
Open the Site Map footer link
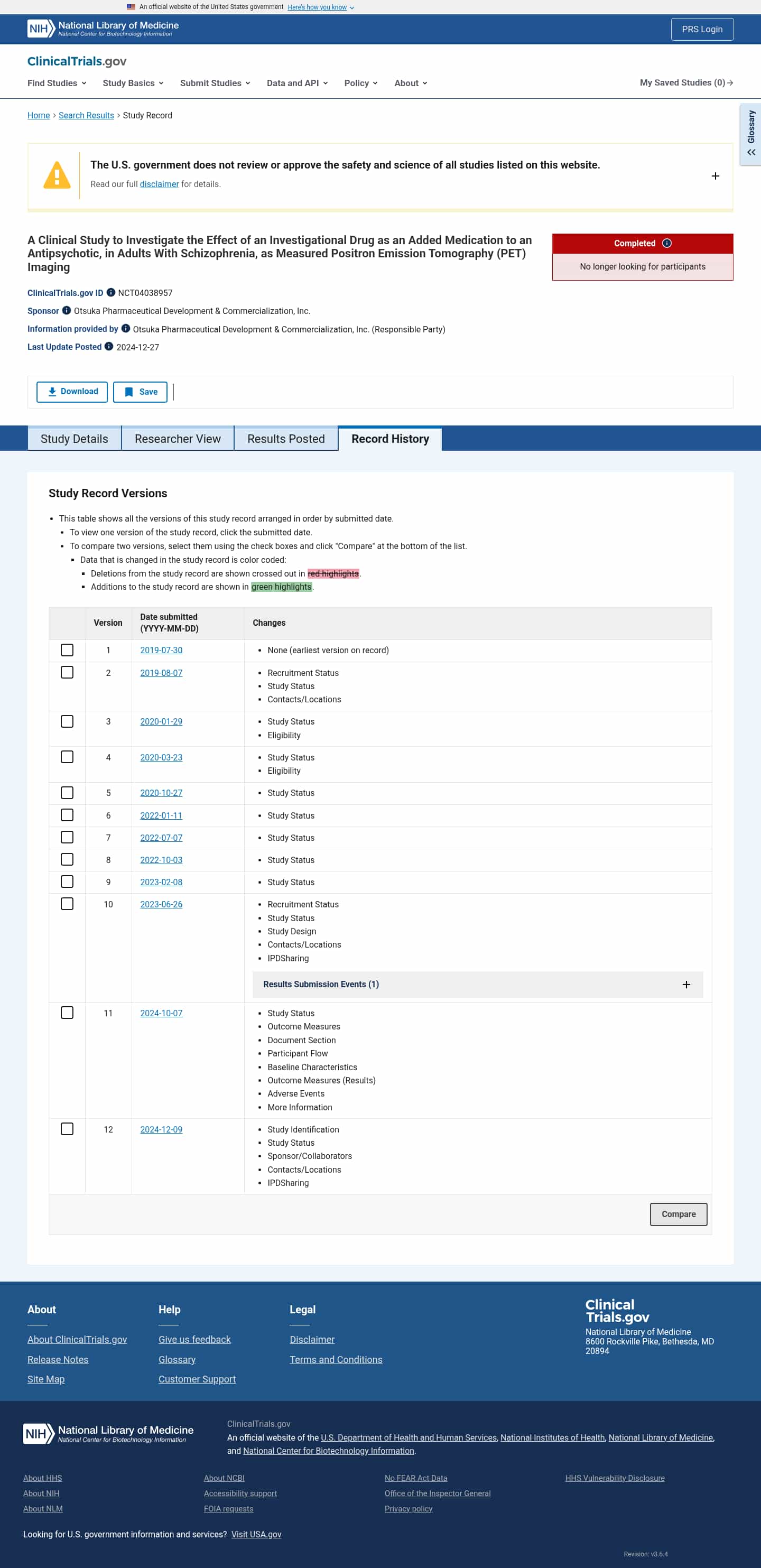point(45,1379)
